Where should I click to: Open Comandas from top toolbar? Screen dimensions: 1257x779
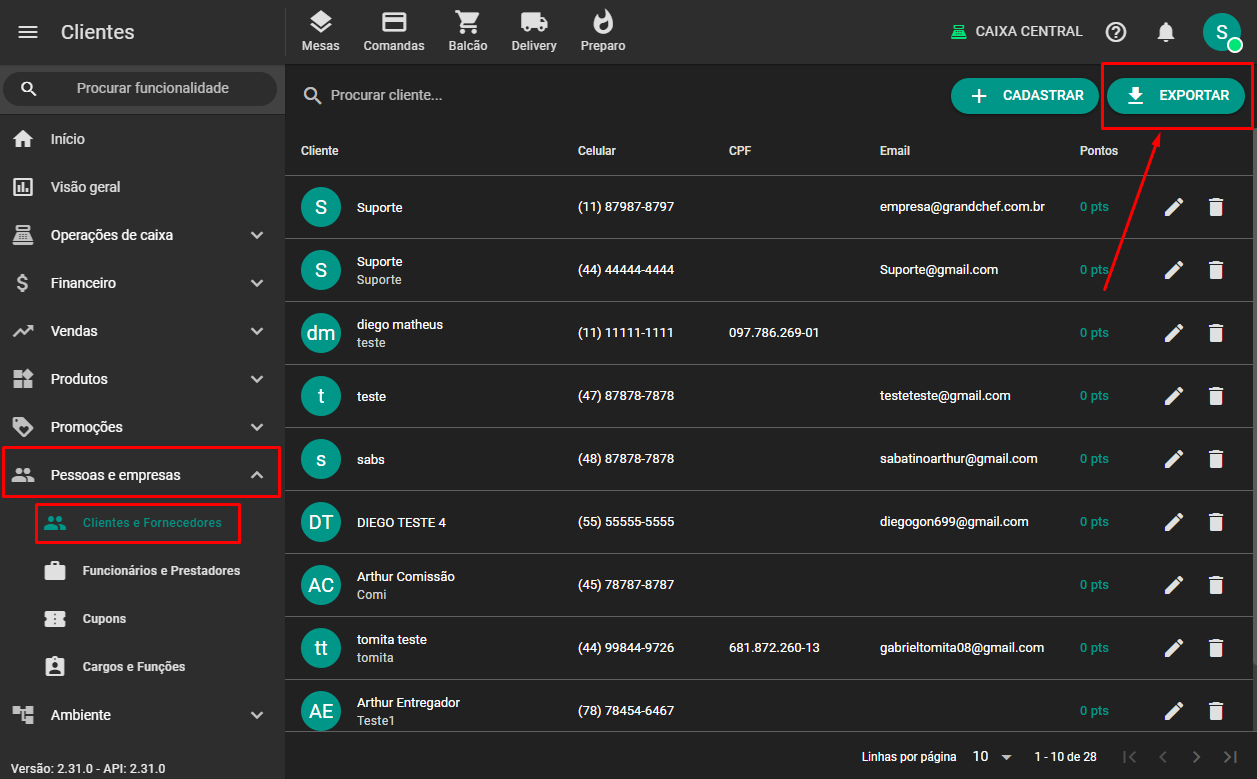click(x=394, y=32)
